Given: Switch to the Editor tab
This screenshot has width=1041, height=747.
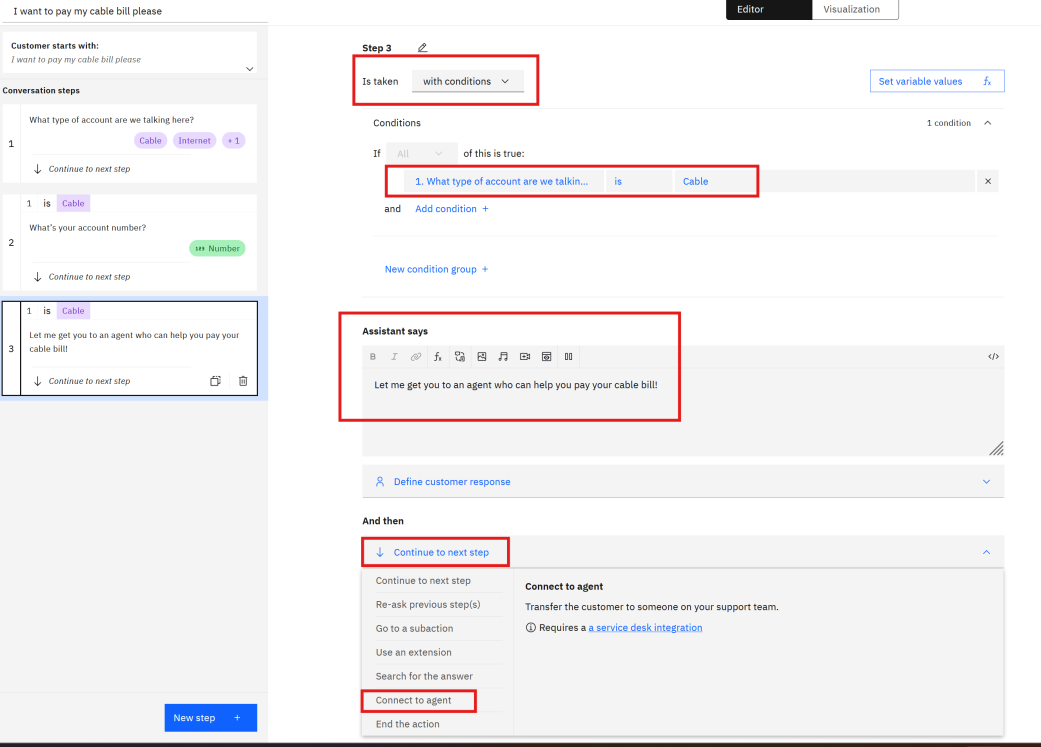Looking at the screenshot, I should pos(769,9).
